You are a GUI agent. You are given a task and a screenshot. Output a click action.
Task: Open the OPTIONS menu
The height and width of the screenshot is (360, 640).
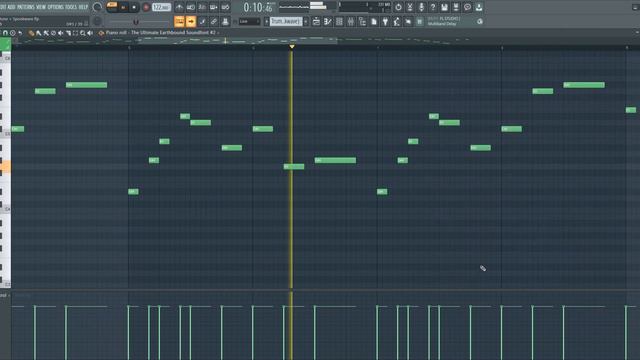click(x=56, y=7)
